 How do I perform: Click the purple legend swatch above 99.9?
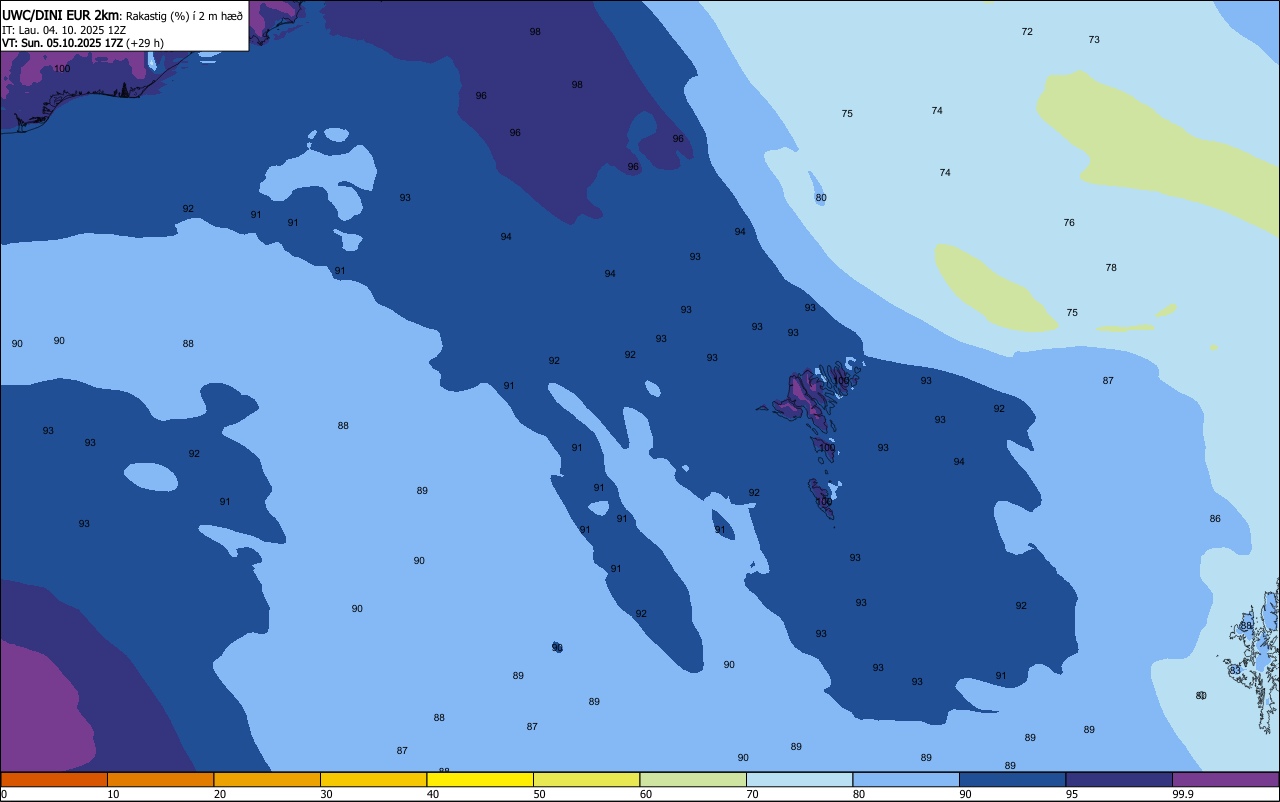1225,779
